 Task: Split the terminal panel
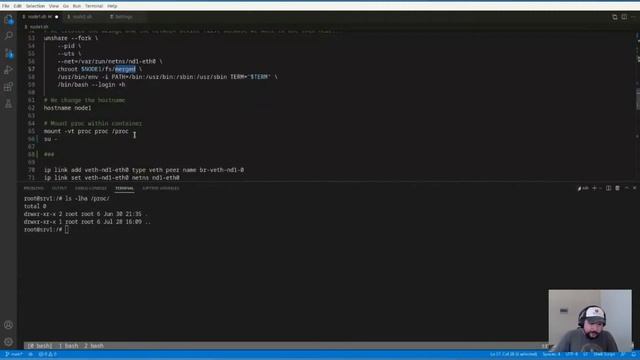609,188
